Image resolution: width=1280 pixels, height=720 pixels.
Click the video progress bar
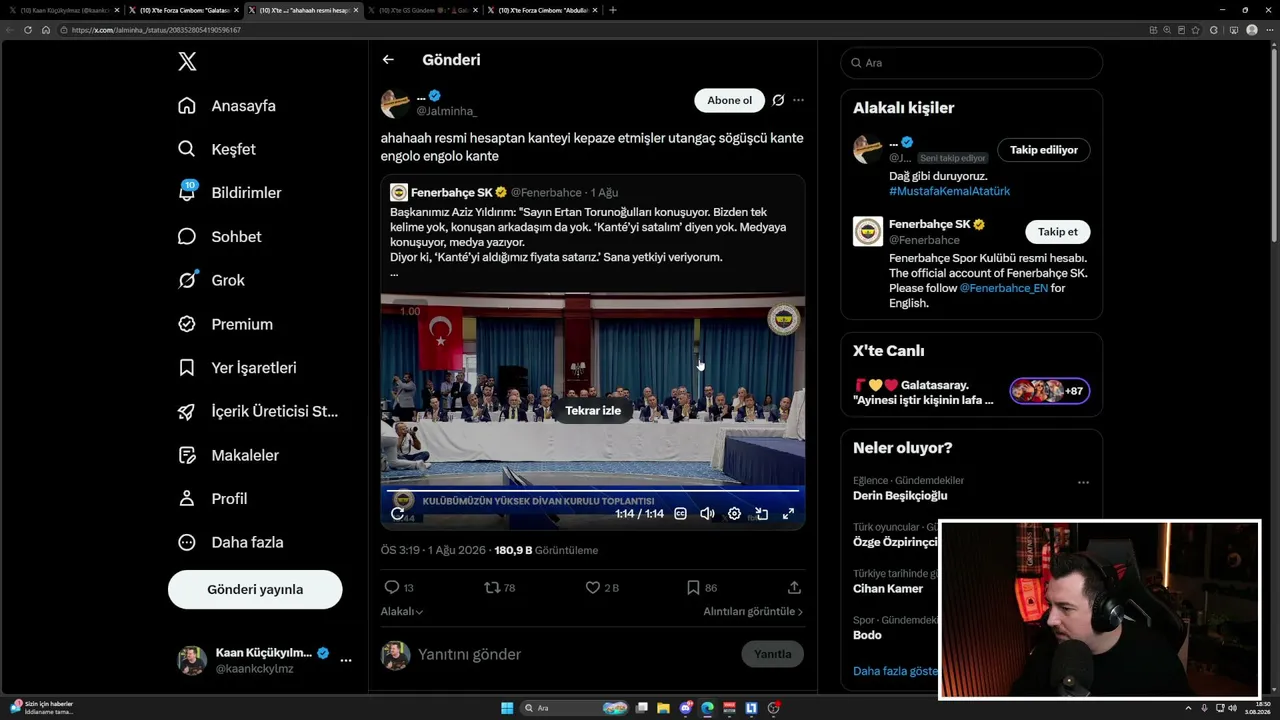593,491
